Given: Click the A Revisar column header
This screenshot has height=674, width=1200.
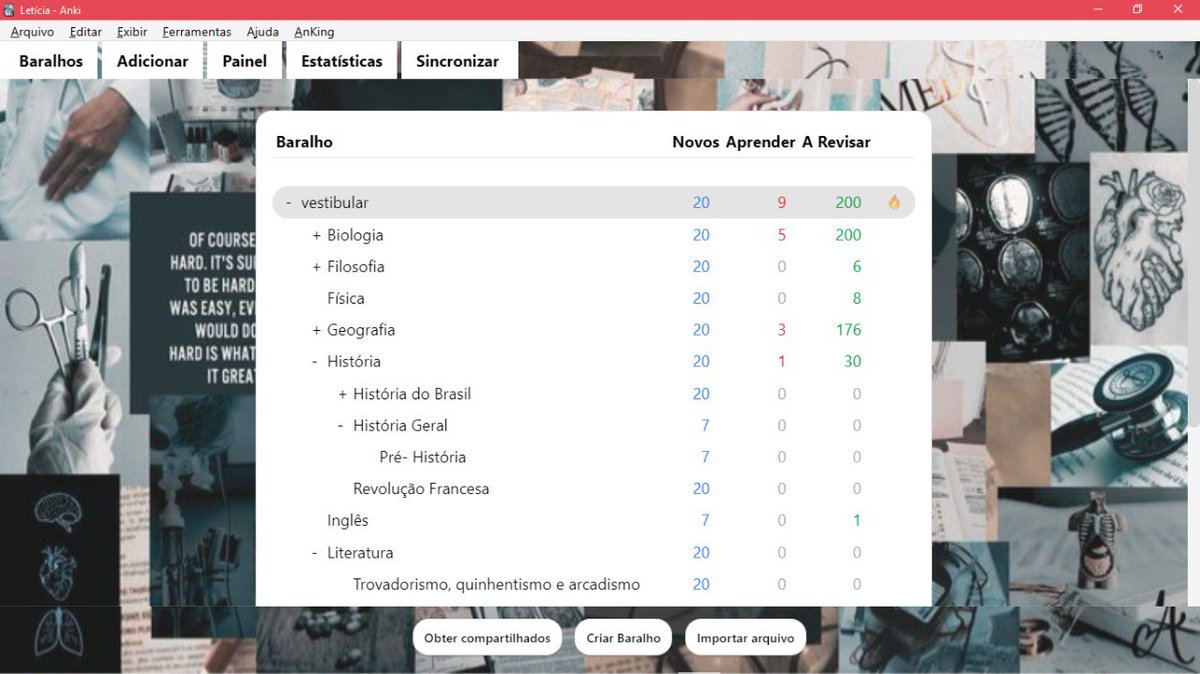Looking at the screenshot, I should (x=836, y=142).
